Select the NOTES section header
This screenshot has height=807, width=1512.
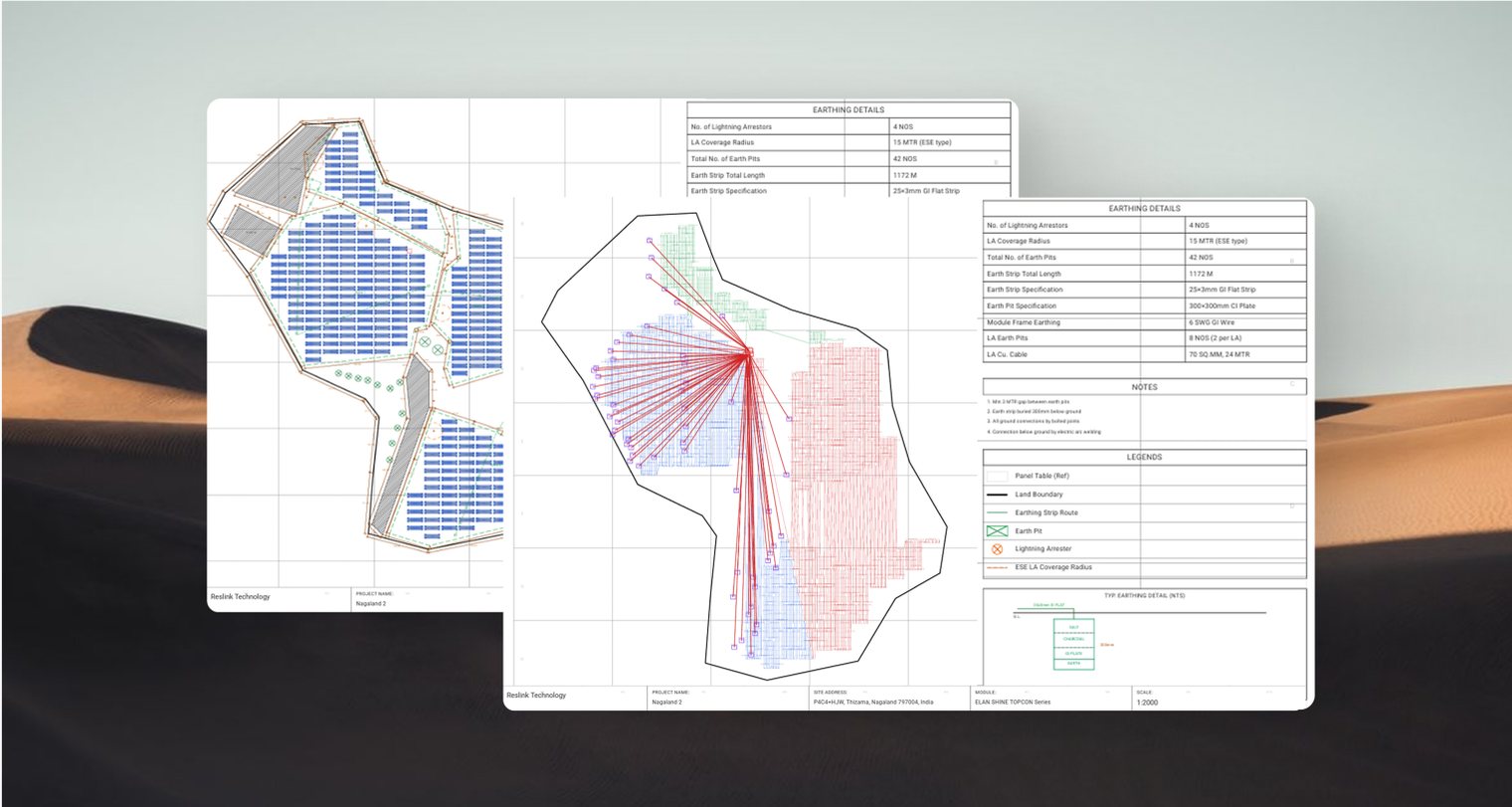[1145, 387]
